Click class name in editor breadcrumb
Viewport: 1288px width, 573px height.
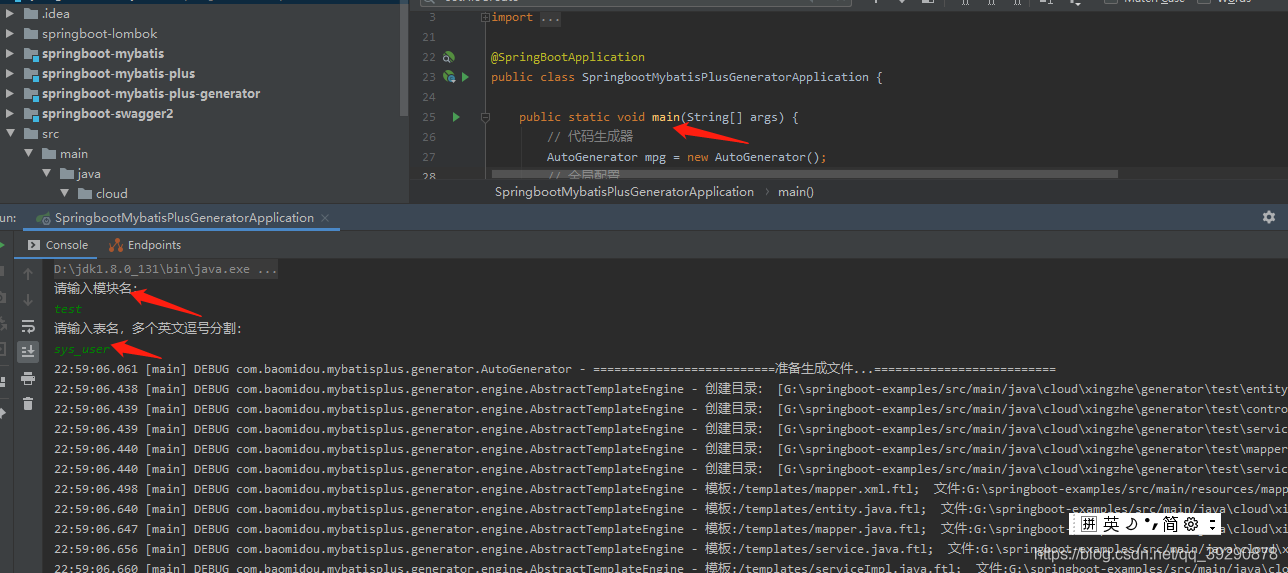(624, 191)
